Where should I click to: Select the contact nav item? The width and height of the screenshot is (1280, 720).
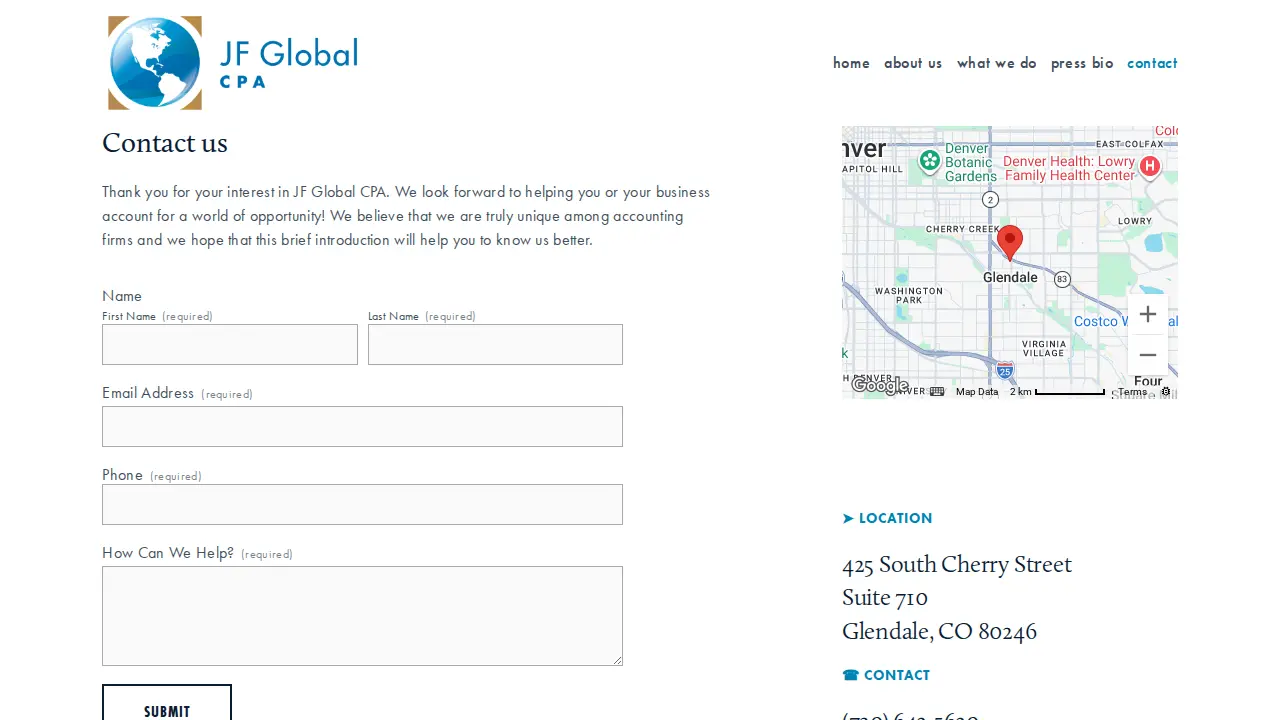(1152, 63)
